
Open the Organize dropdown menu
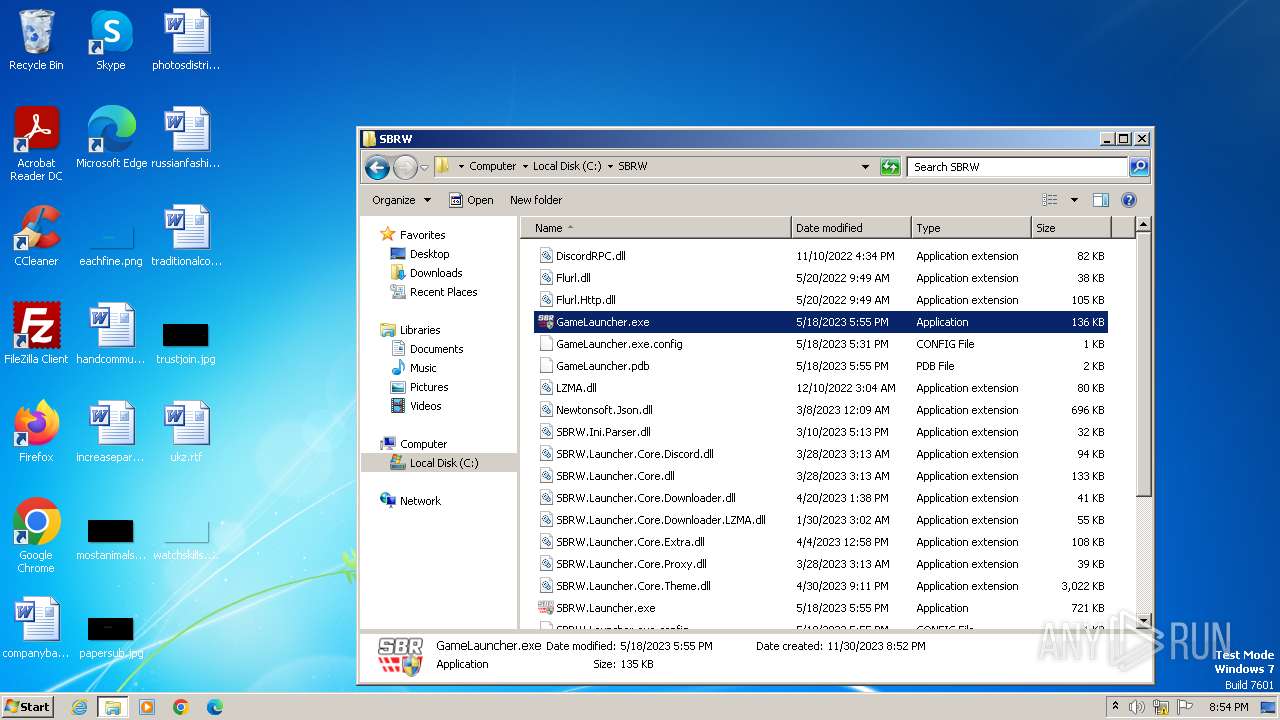tap(402, 200)
